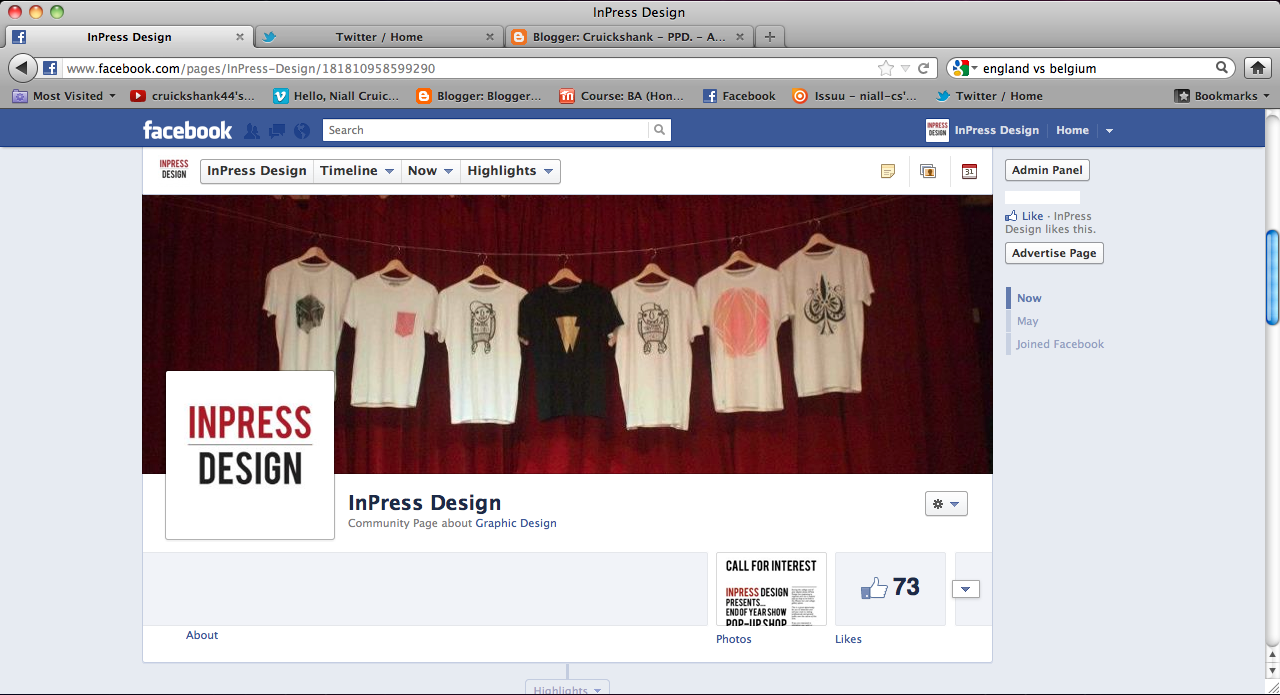The width and height of the screenshot is (1280, 695).
Task: Open the Facebook bookmark
Action: point(739,96)
